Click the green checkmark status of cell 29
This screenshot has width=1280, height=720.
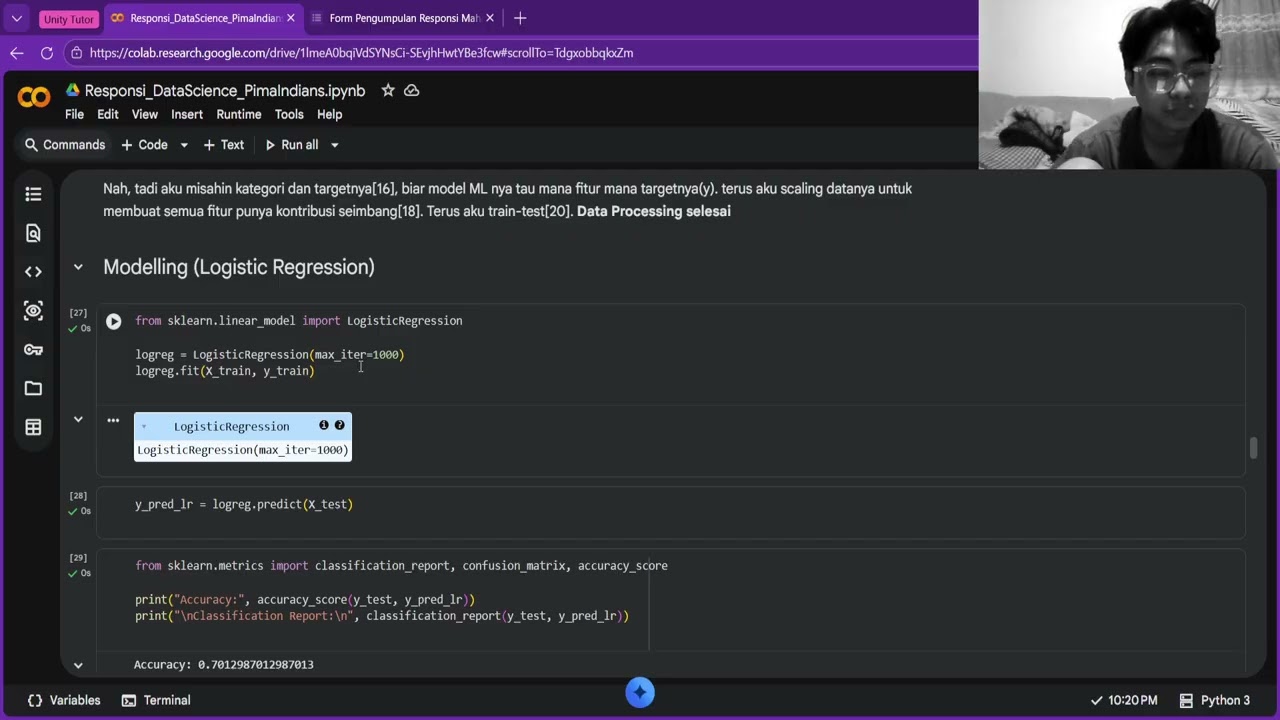[72, 573]
